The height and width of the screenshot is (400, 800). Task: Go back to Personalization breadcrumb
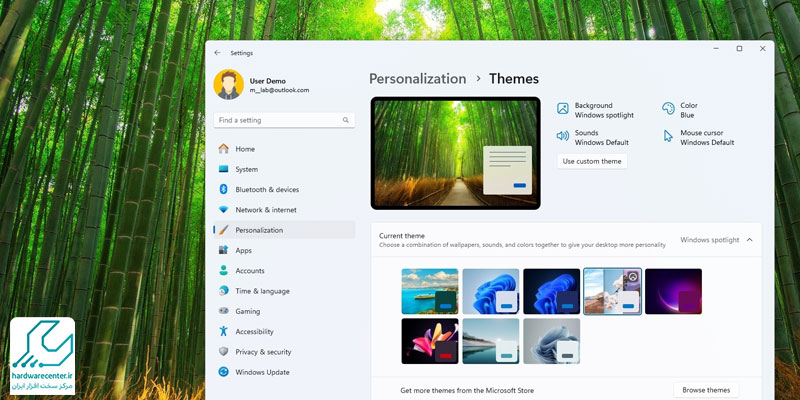pyautogui.click(x=417, y=79)
